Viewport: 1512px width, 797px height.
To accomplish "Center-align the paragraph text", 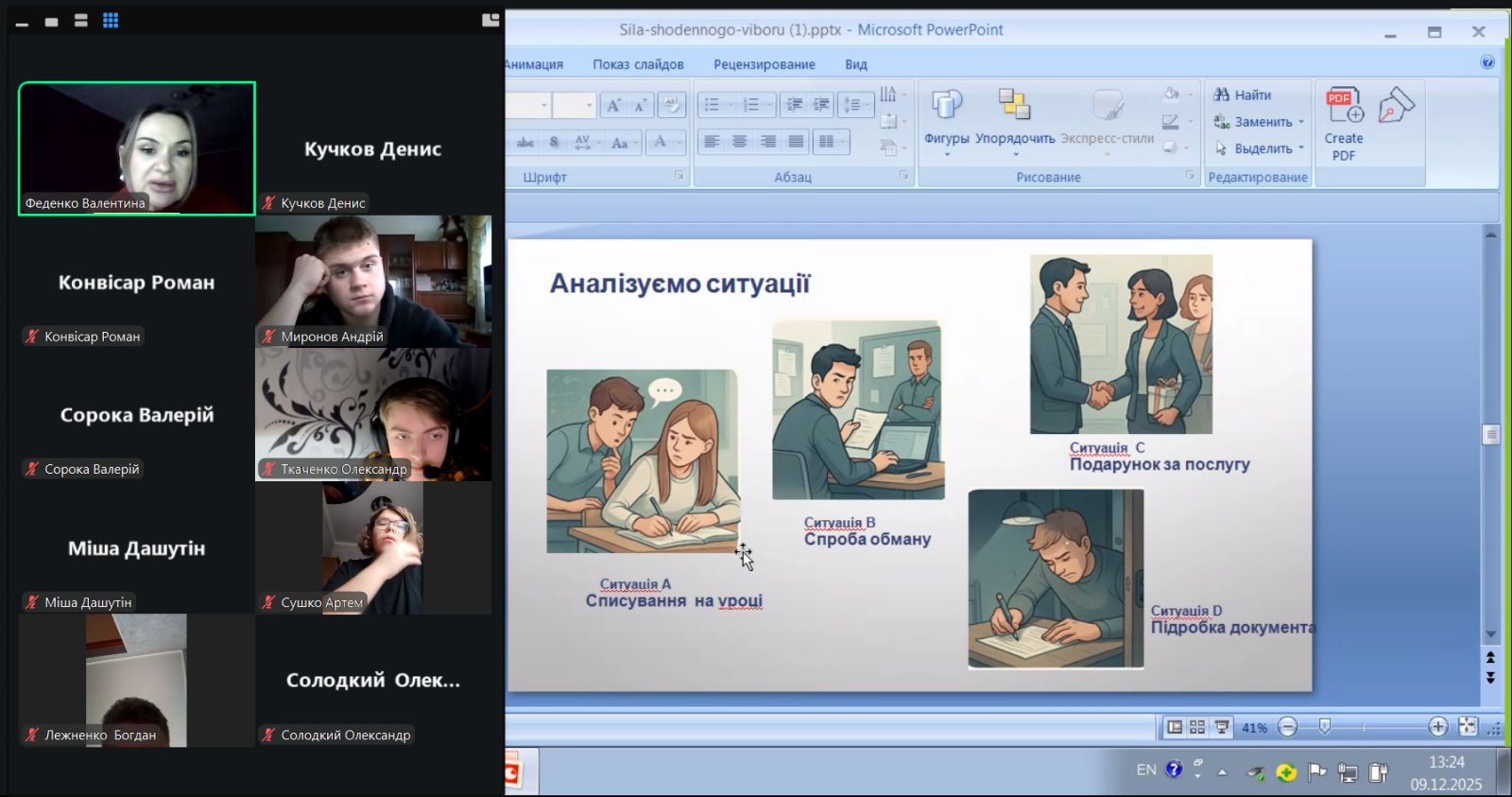I will click(740, 142).
